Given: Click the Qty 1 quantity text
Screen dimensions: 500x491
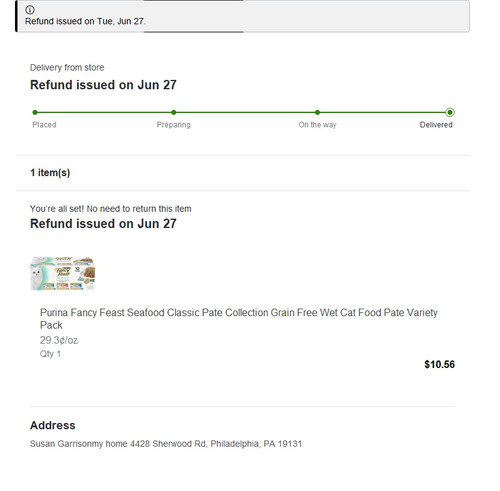Looking at the screenshot, I should (x=50, y=354).
